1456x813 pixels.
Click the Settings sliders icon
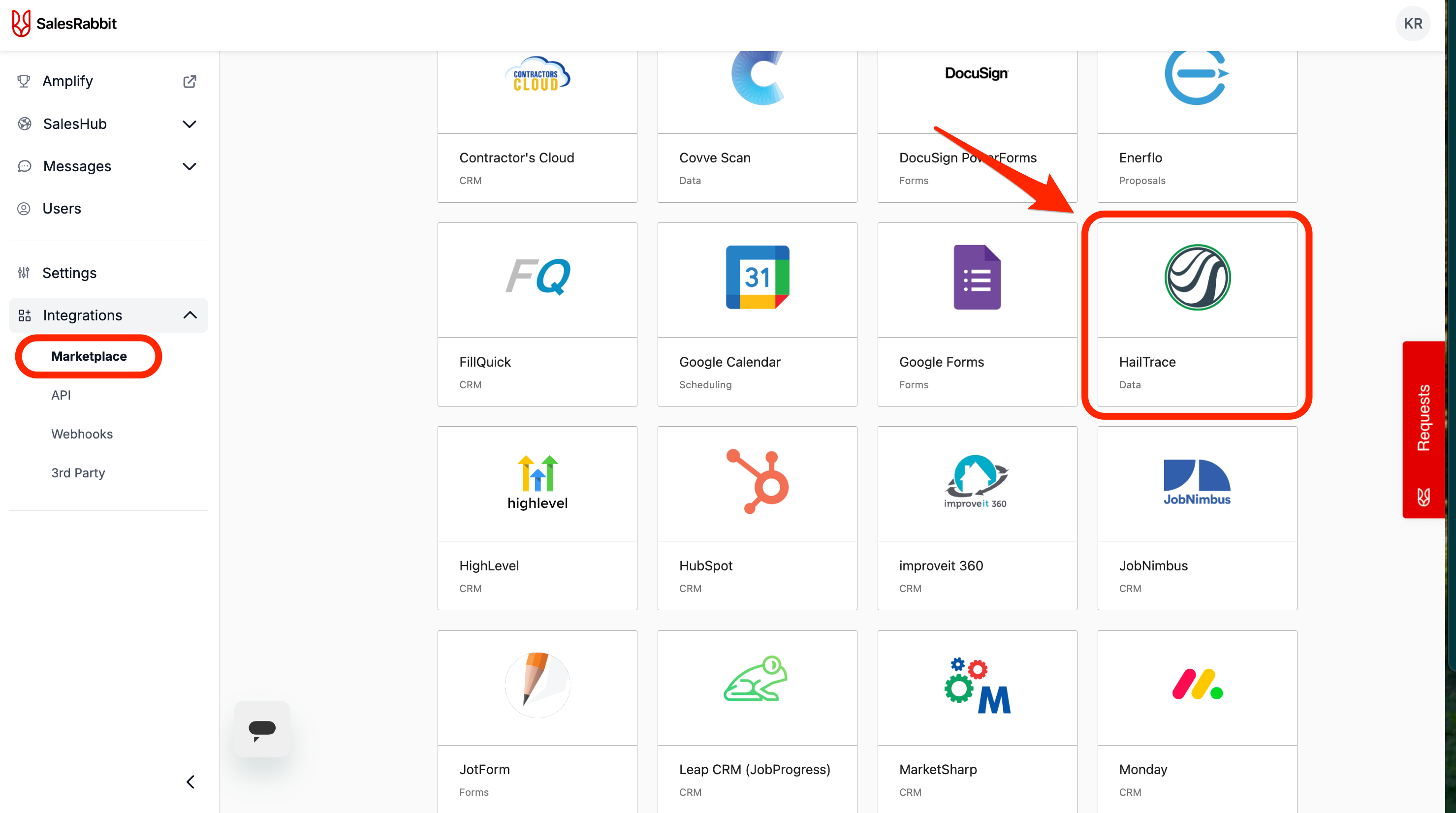pos(24,273)
